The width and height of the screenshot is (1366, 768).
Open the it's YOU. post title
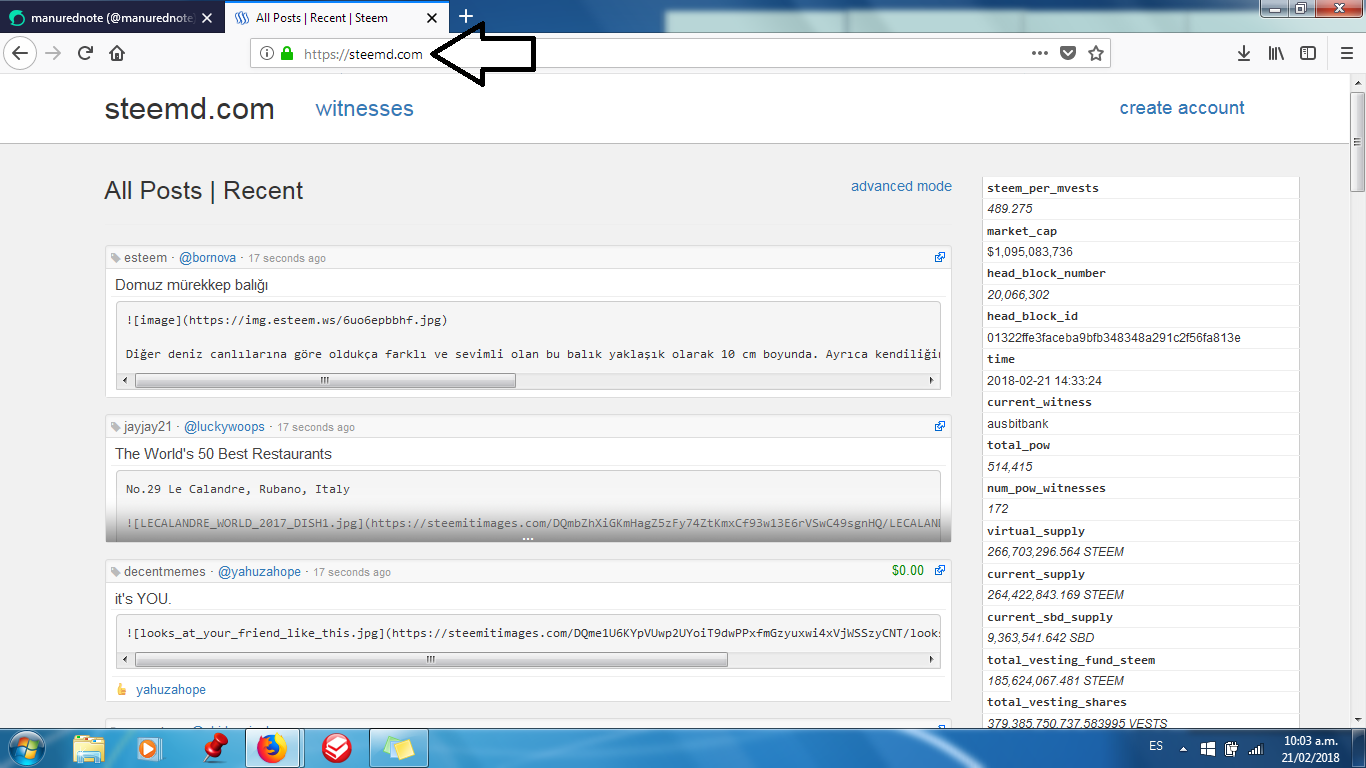pos(143,599)
